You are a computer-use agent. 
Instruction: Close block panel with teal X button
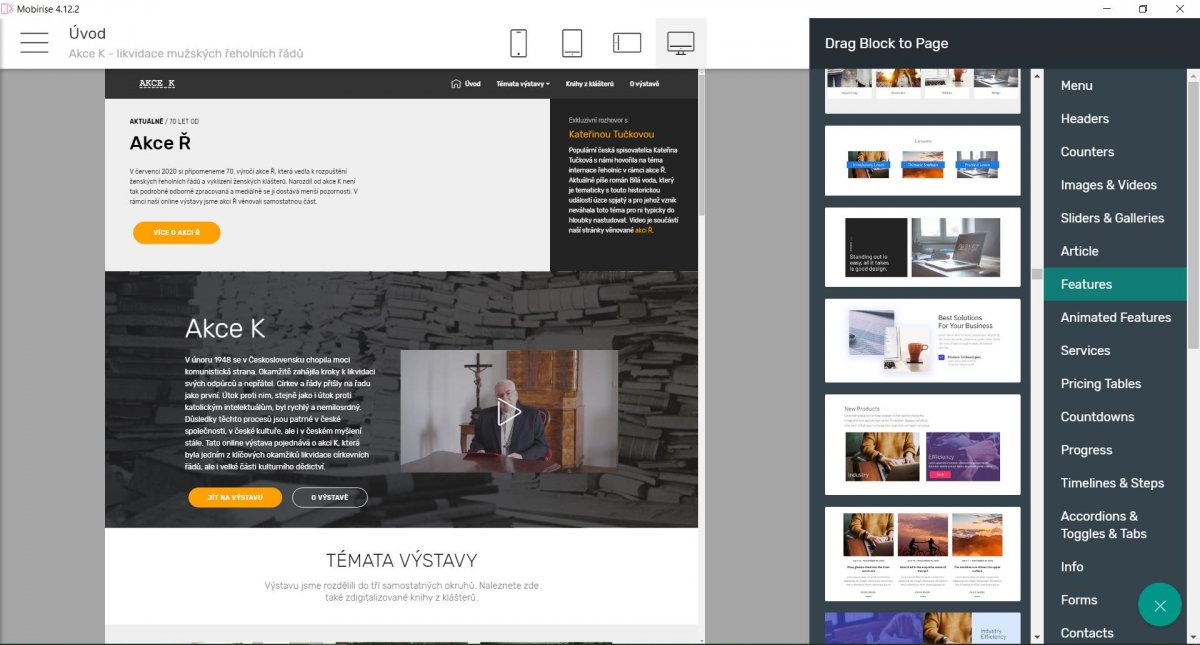click(1160, 605)
